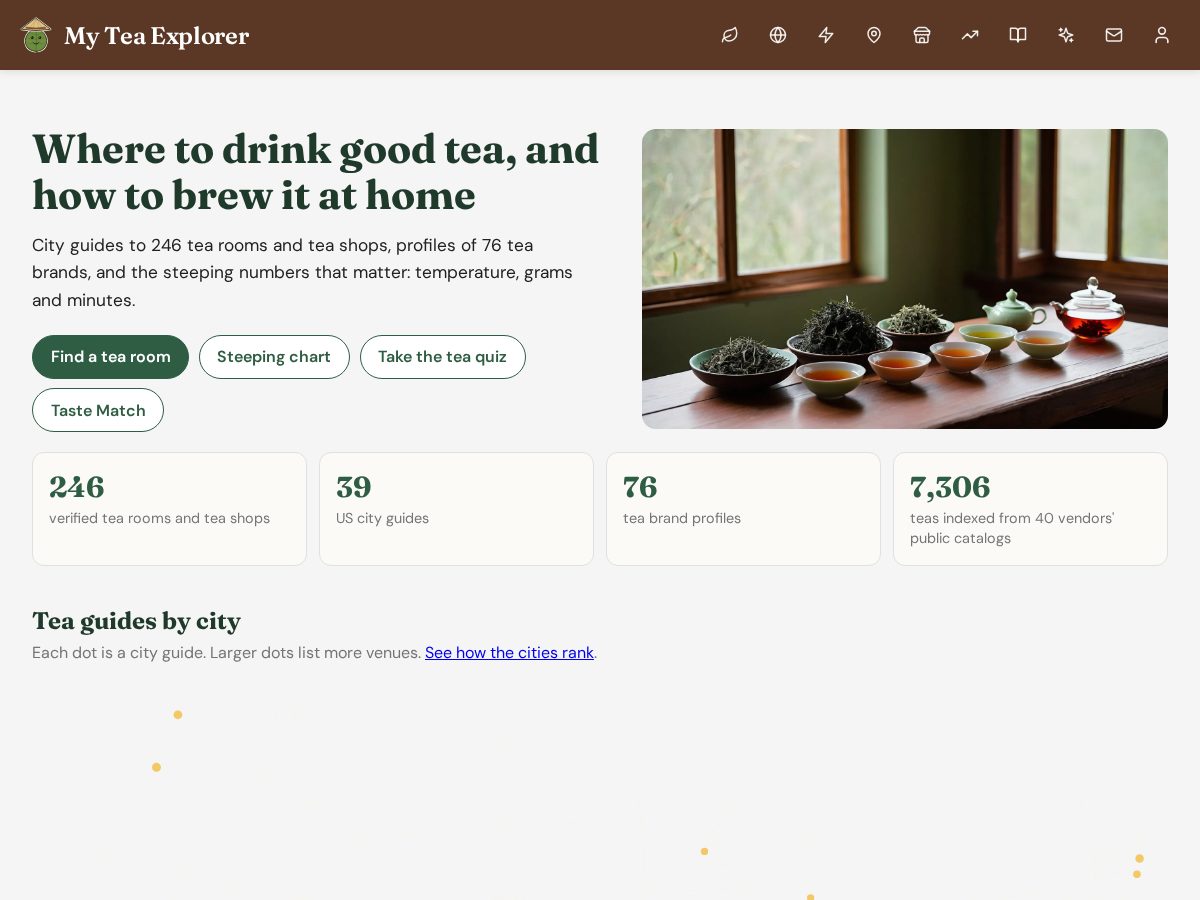This screenshot has height=900, width=1200.
Task: Open the map pin location icon
Action: [x=874, y=35]
